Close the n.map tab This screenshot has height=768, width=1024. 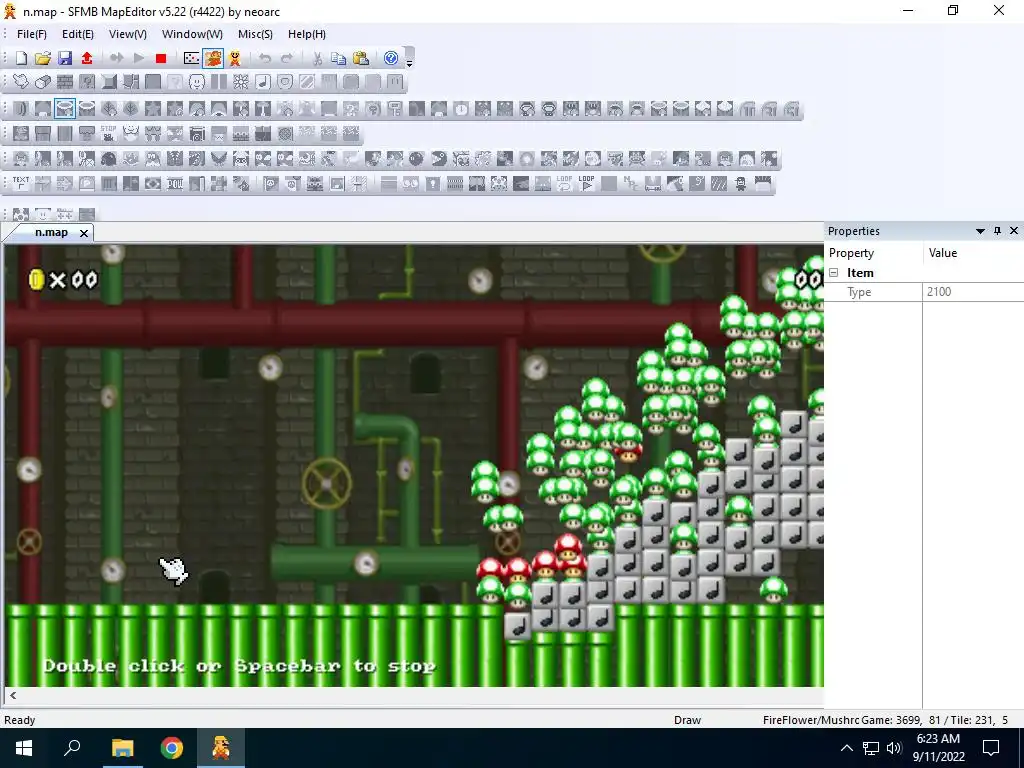[x=84, y=233]
